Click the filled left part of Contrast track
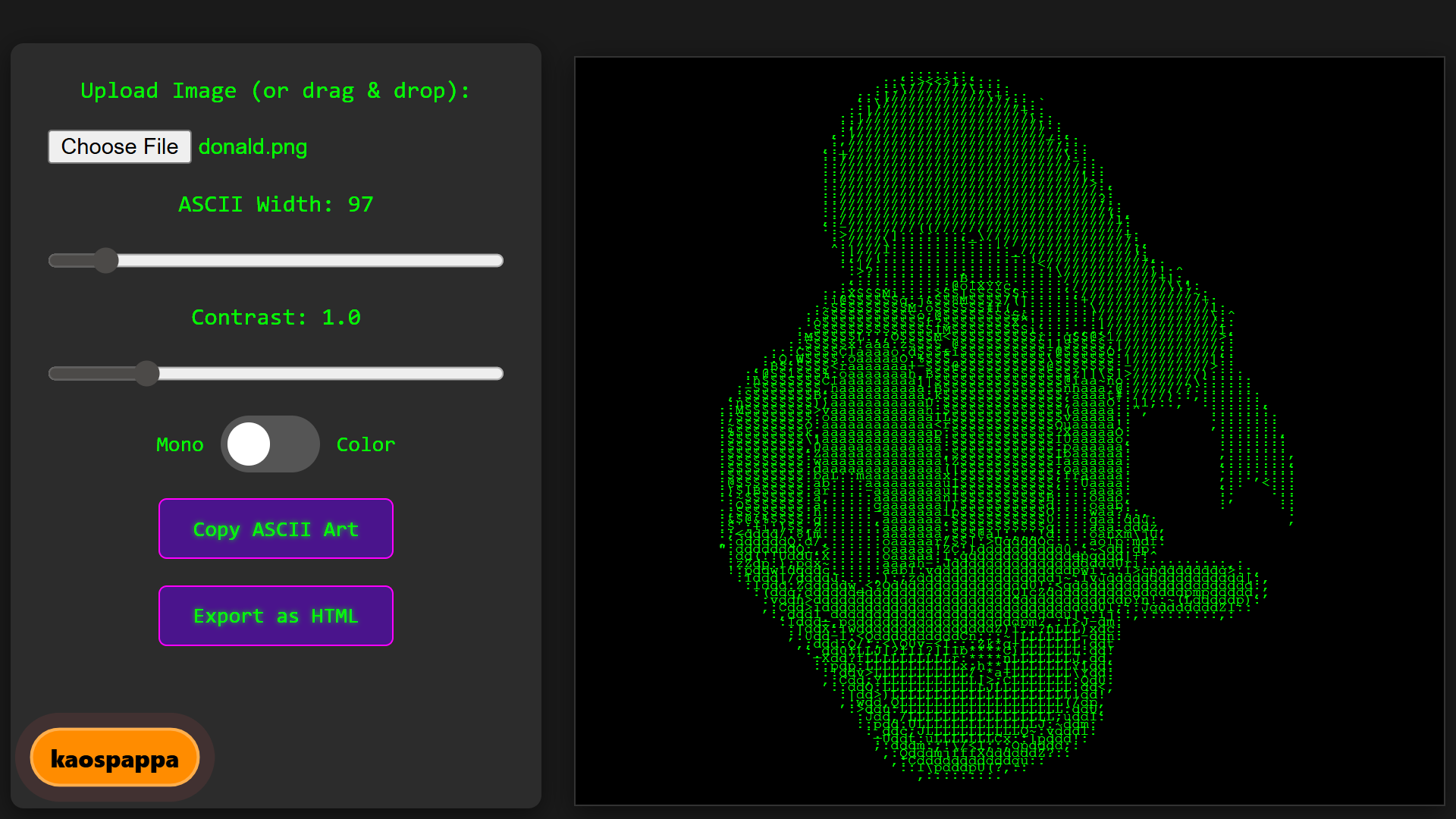The width and height of the screenshot is (1456, 819). (x=91, y=373)
